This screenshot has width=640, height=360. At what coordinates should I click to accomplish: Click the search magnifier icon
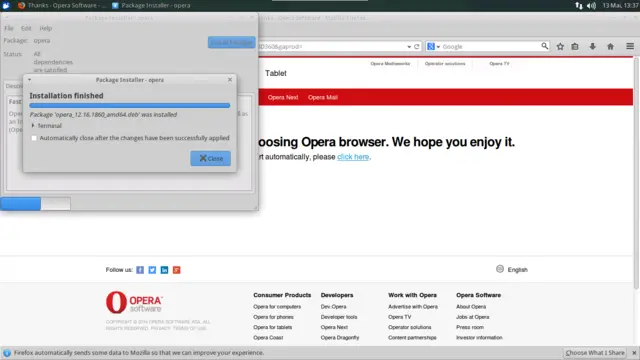click(x=544, y=46)
